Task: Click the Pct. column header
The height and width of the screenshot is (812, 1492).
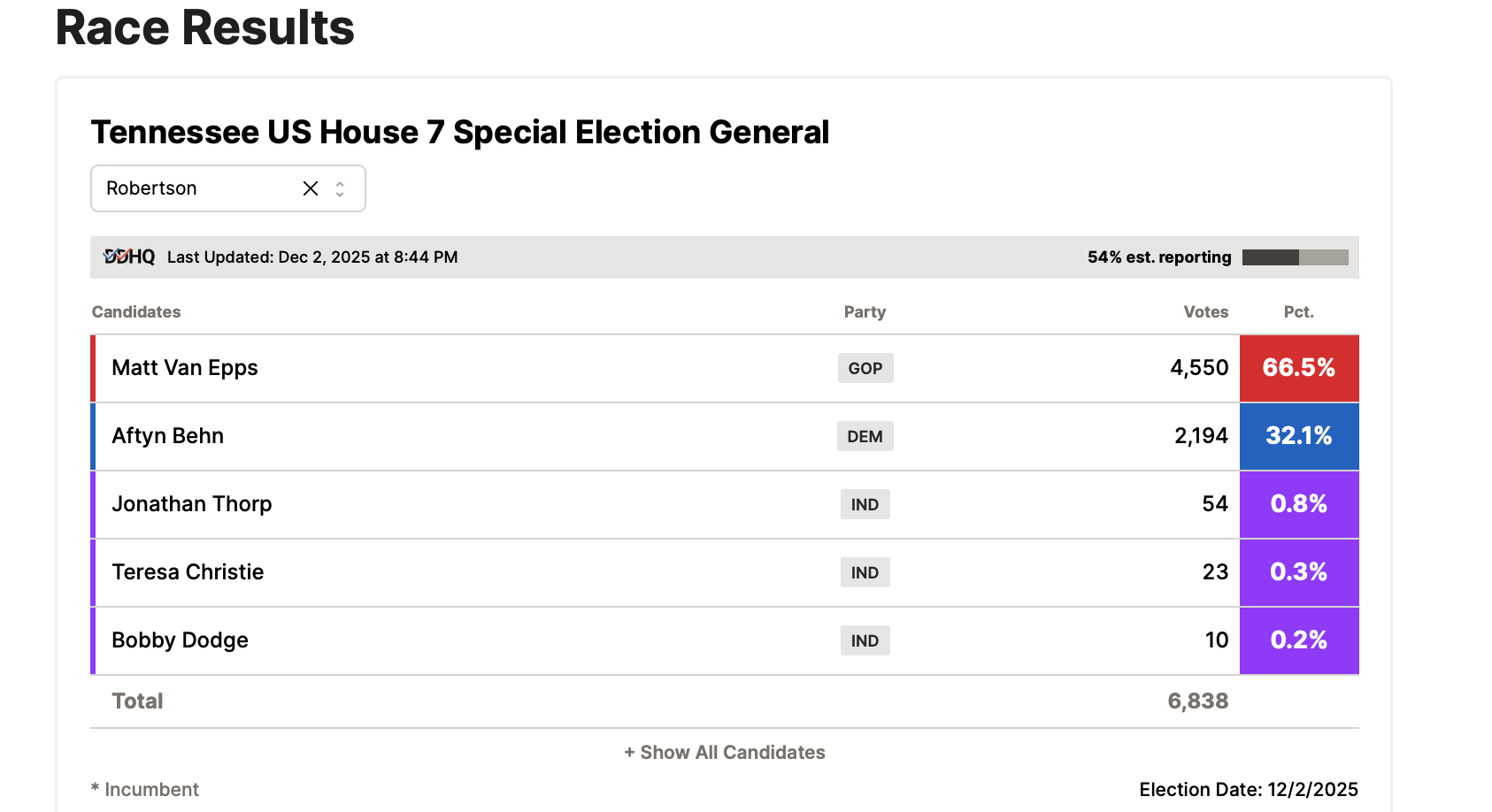Action: pos(1298,312)
